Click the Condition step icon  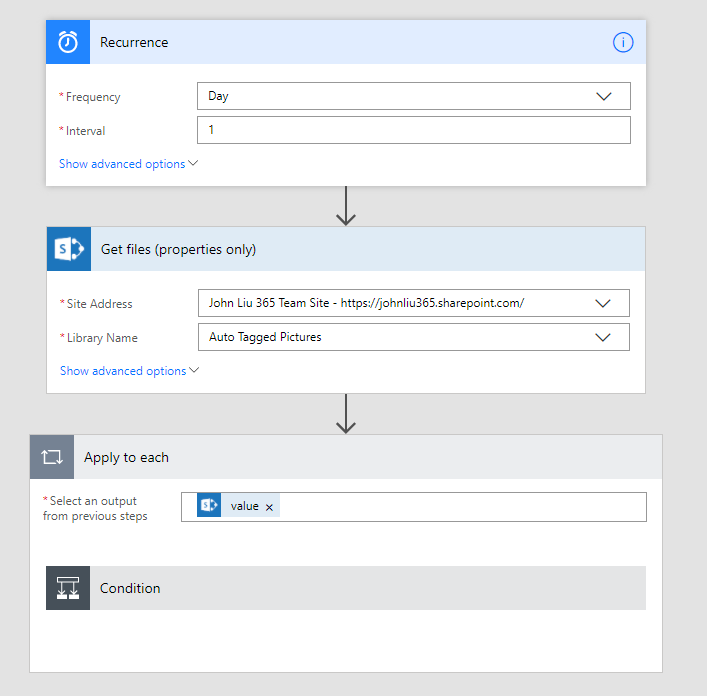click(68, 588)
